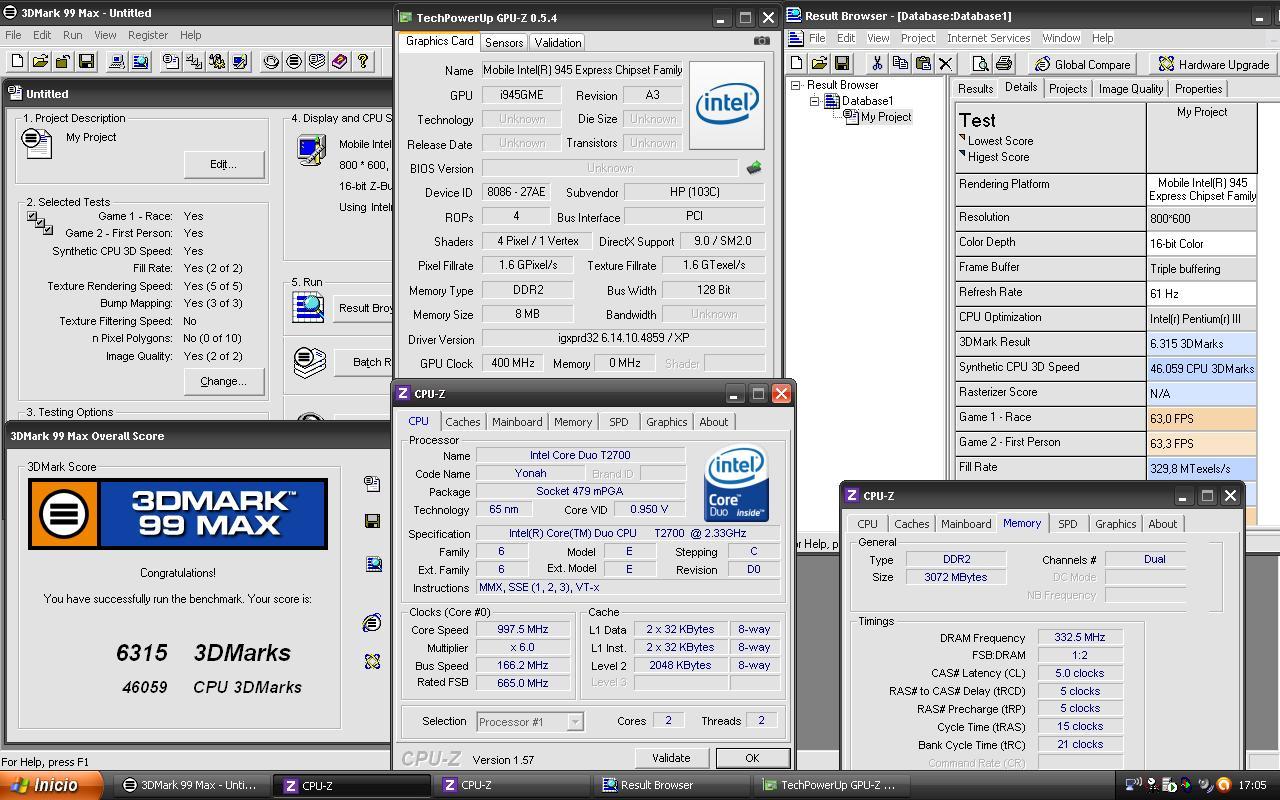
Task: Click the Lowest Score legend entry
Action: tap(1000, 141)
